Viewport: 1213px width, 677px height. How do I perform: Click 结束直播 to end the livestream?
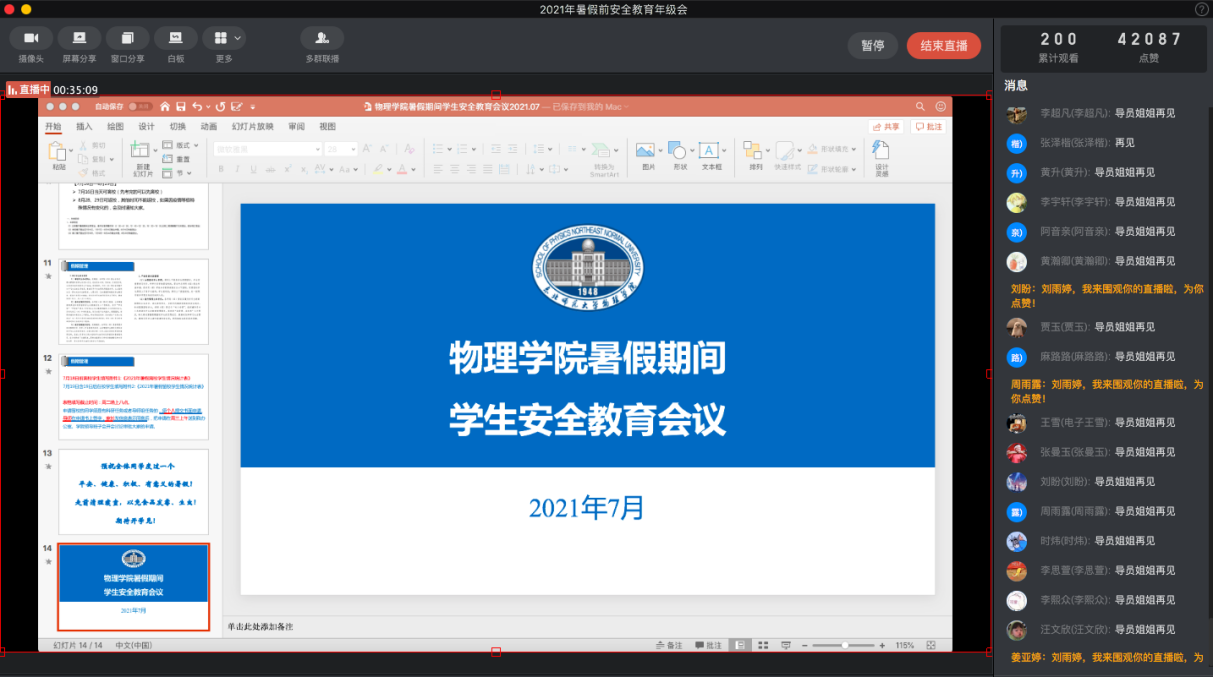click(943, 46)
